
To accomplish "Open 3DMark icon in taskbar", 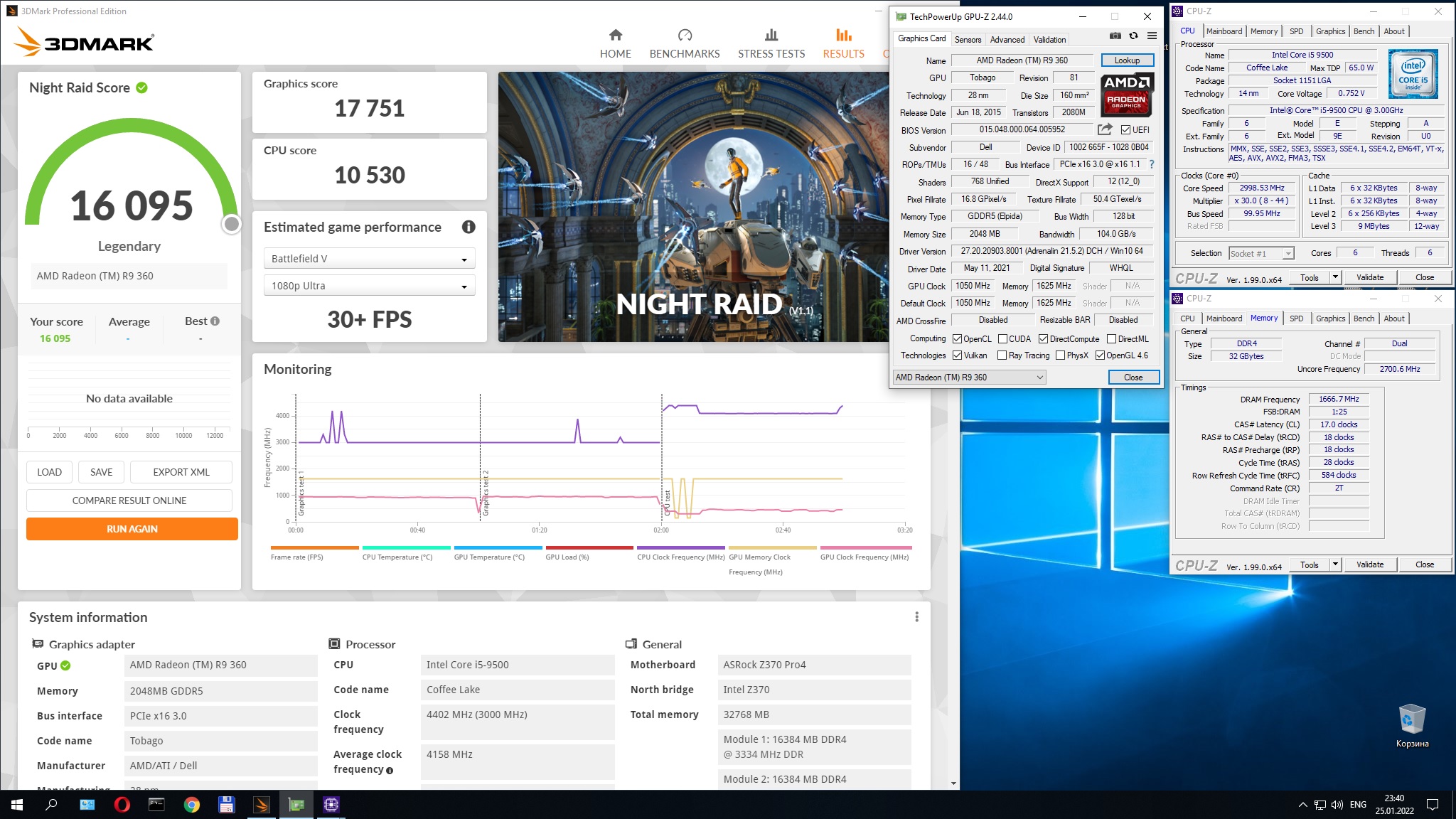I will point(262,805).
